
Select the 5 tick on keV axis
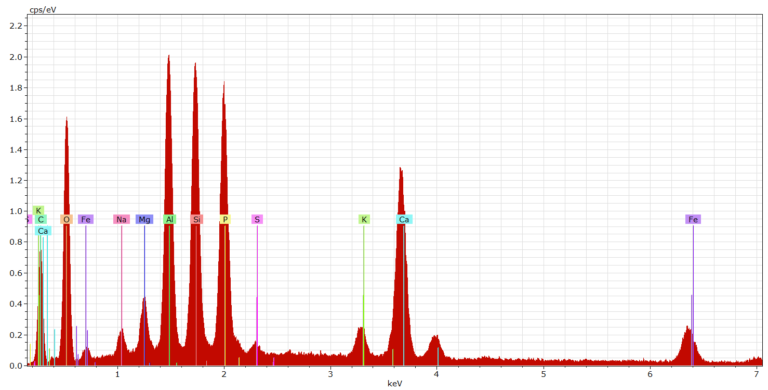pos(544,374)
